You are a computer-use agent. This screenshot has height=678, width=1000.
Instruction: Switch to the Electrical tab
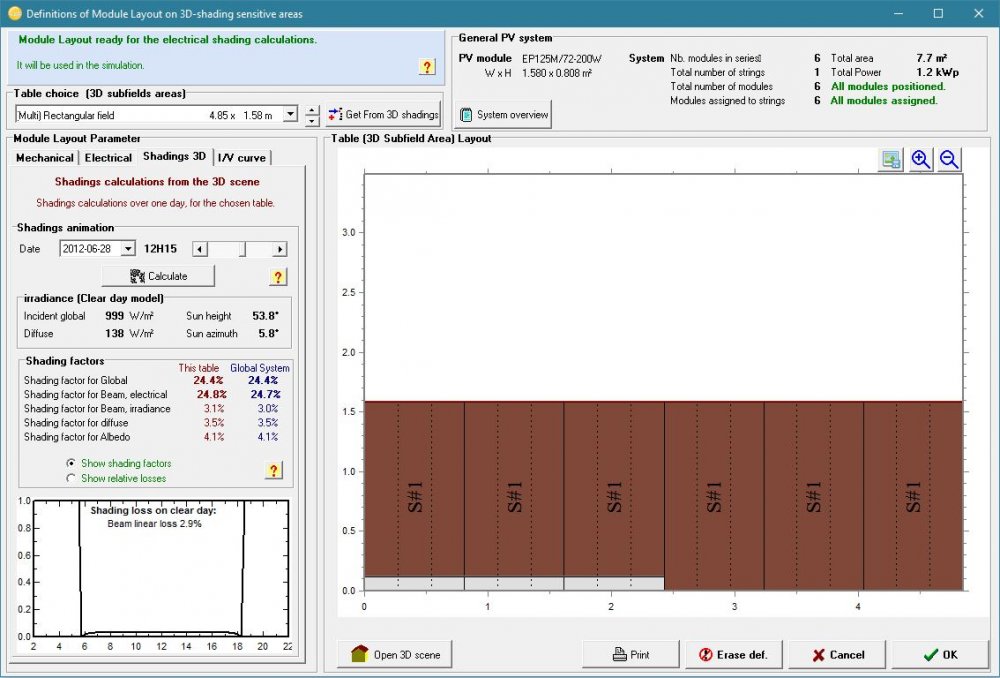(108, 158)
